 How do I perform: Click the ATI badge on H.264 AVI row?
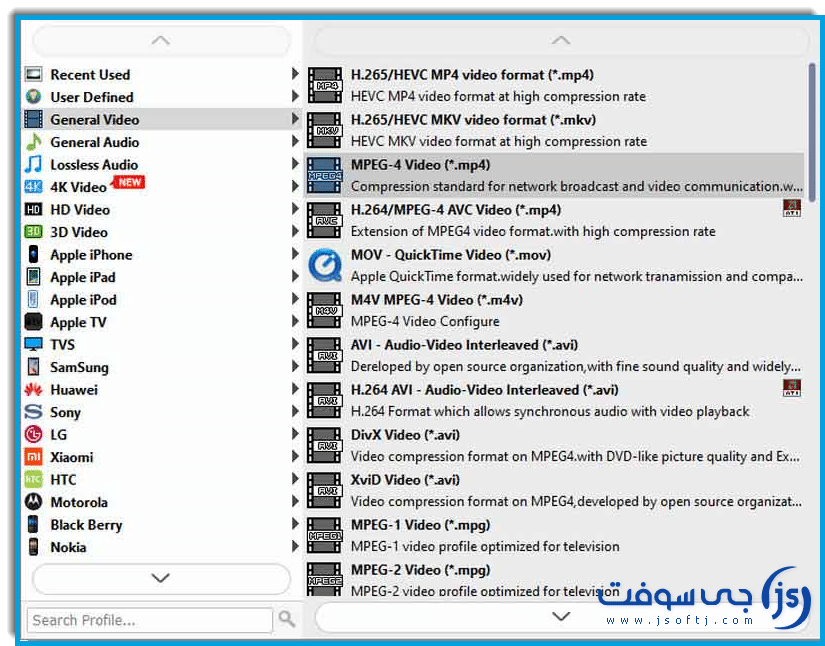pos(792,388)
